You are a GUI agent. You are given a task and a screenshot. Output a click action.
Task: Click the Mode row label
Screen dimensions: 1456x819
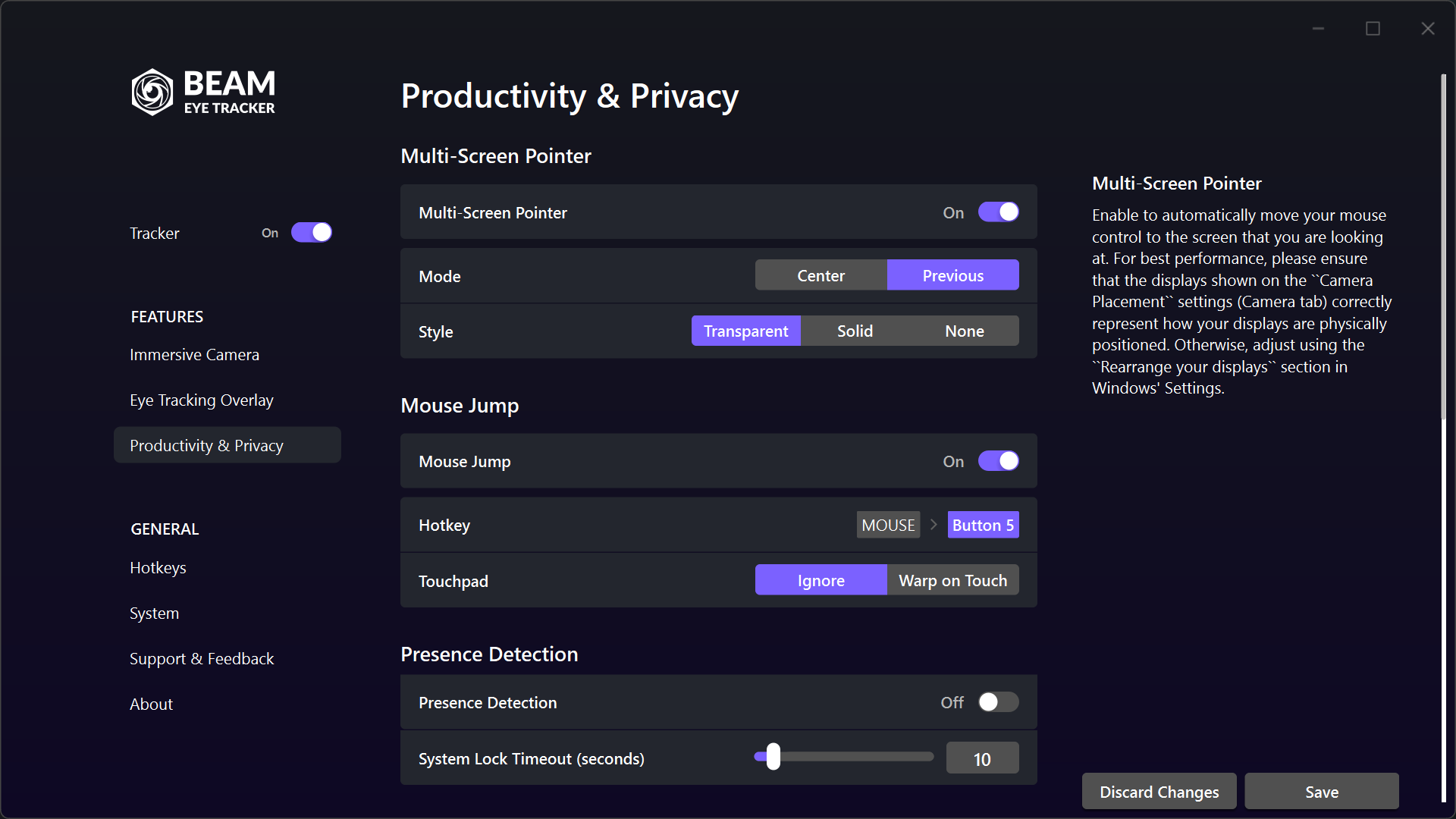pyautogui.click(x=439, y=277)
